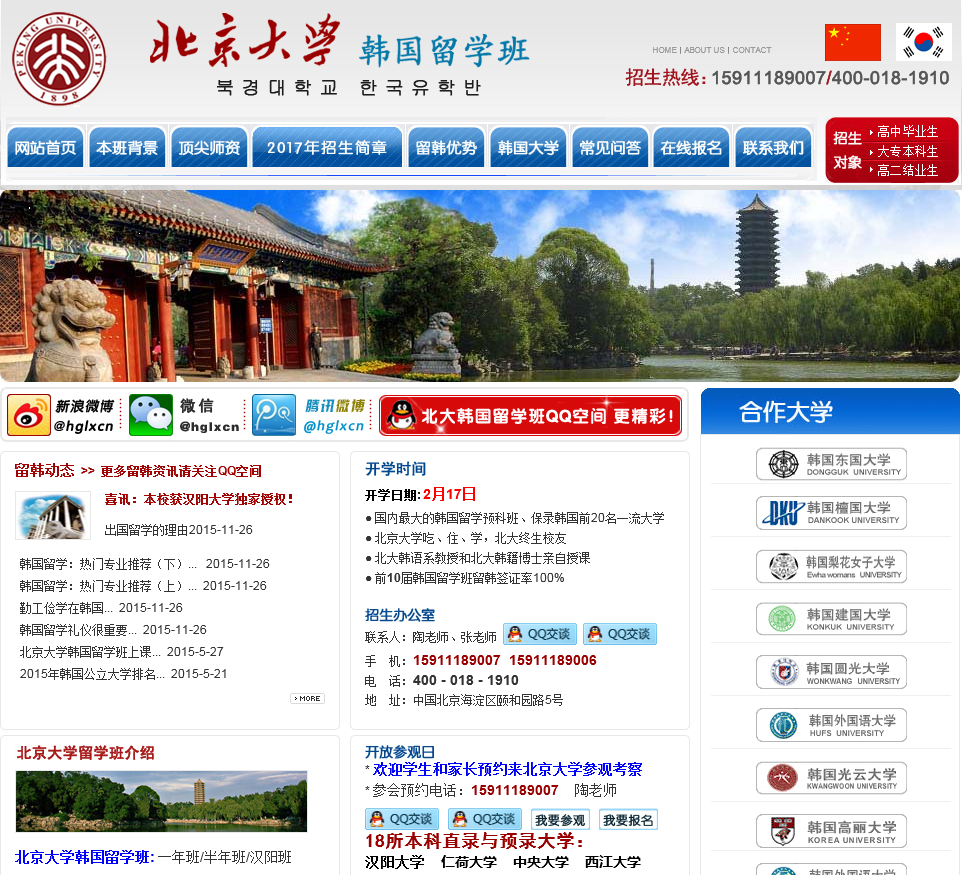Click 高二结业生 in red recruitment box
This screenshot has width=962, height=875.
pyautogui.click(x=907, y=170)
